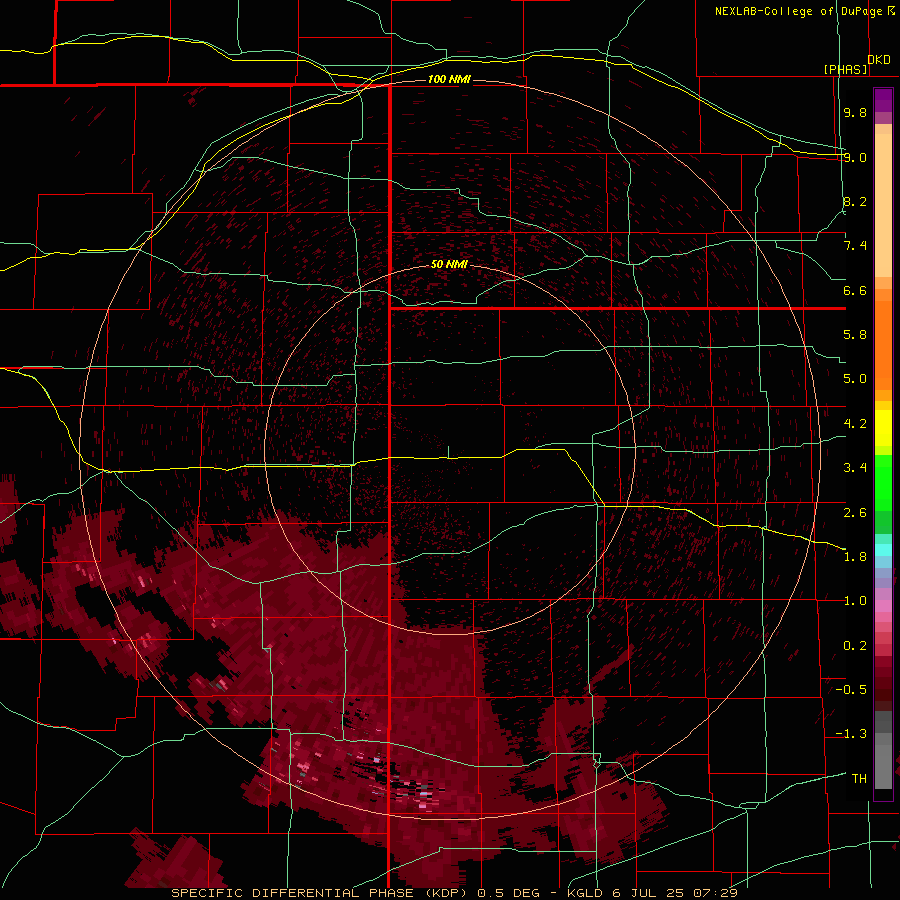Select the 6.6 color scale value

click(855, 290)
